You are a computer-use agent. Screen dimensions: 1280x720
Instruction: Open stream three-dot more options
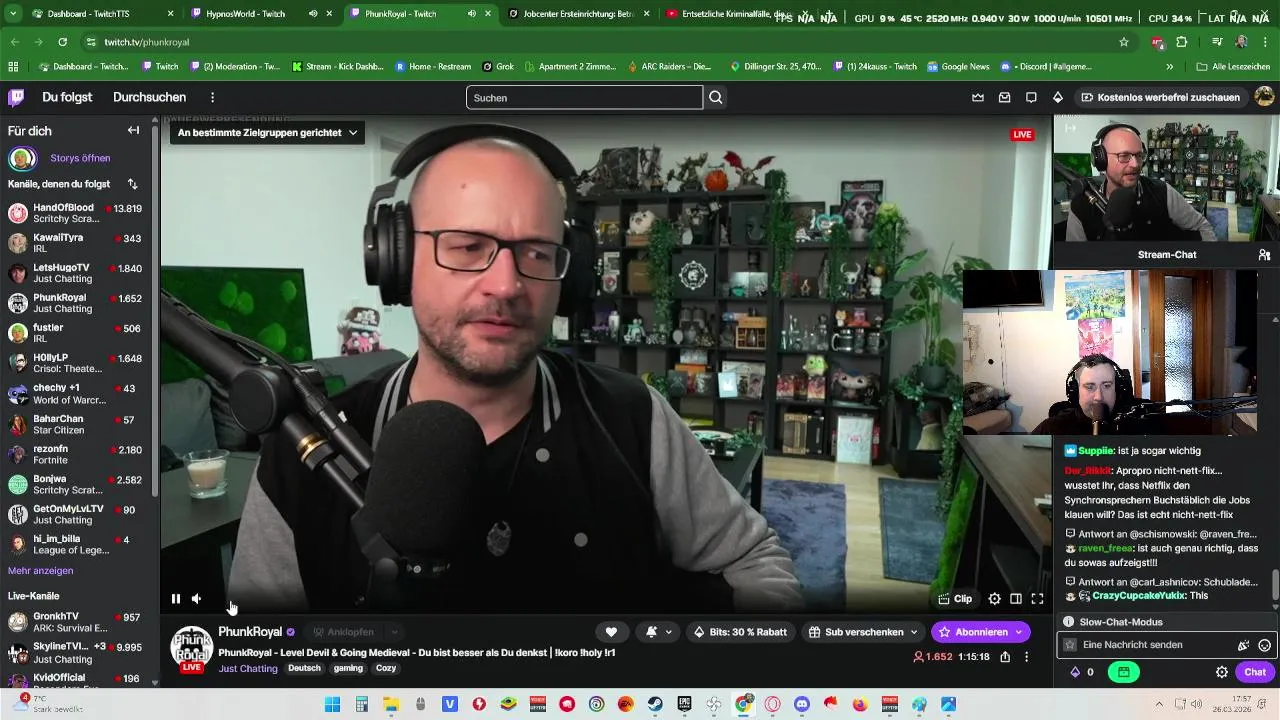1026,657
